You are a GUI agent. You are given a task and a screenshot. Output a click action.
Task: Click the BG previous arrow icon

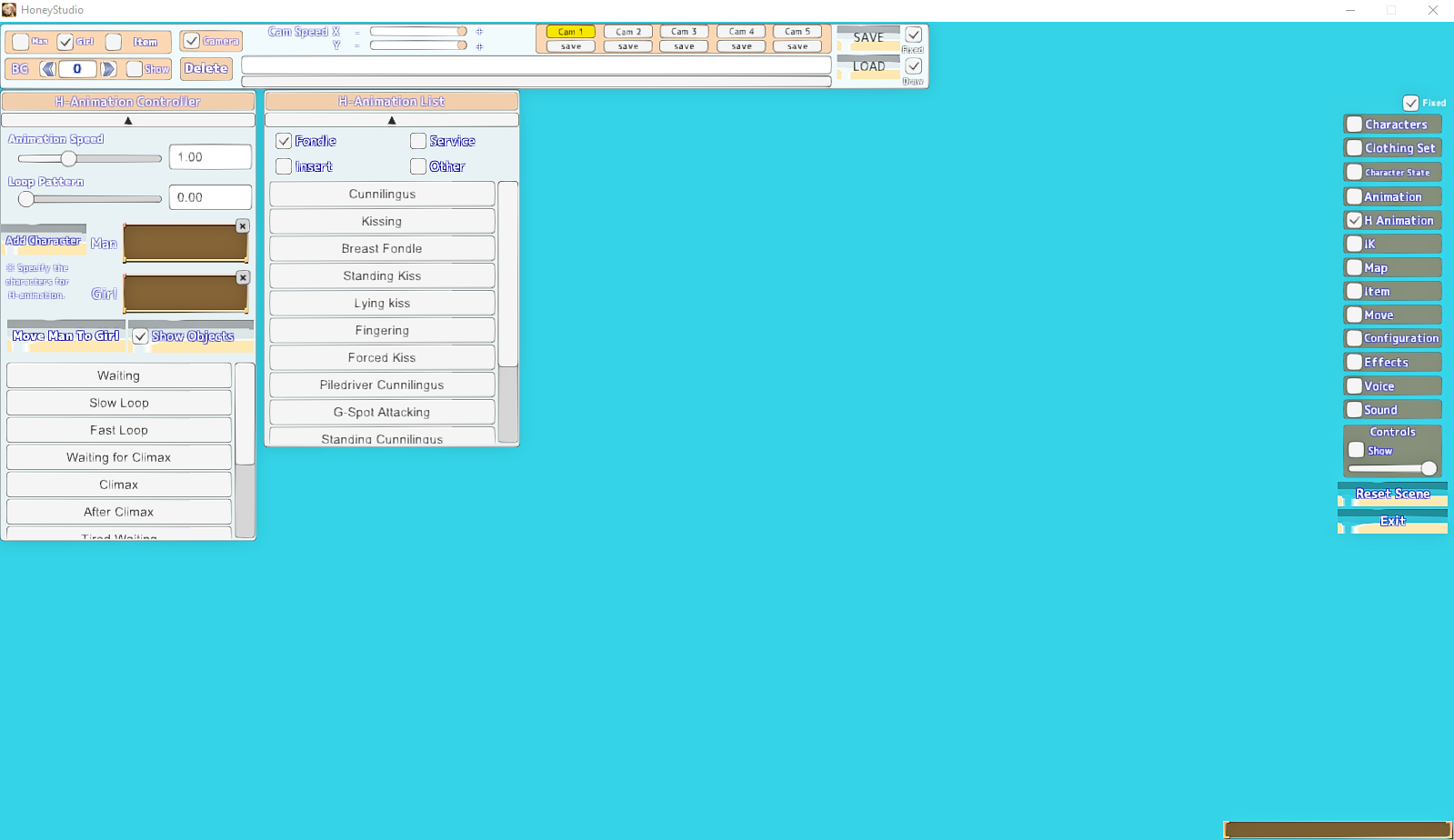click(x=48, y=69)
